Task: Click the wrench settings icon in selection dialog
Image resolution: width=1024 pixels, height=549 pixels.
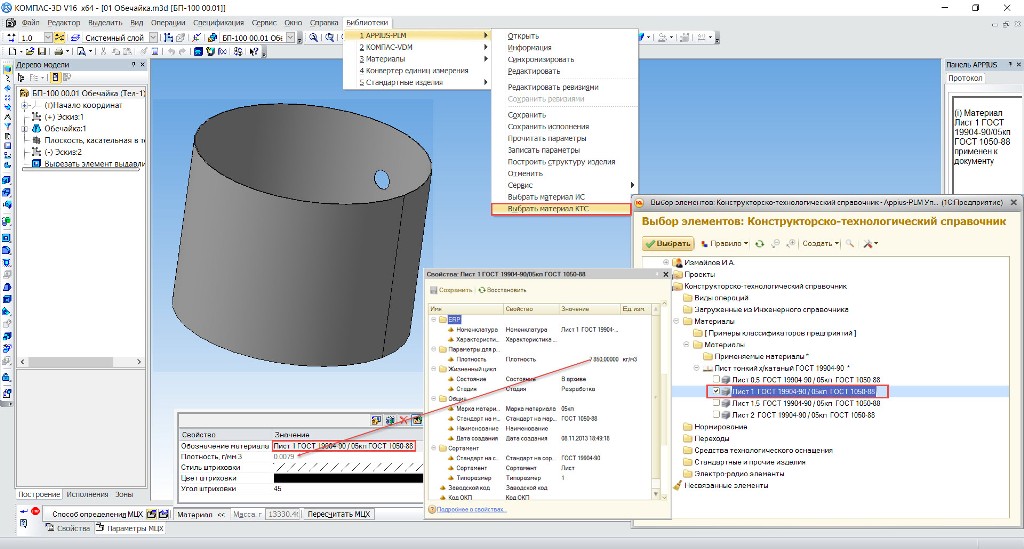Action: (868, 243)
